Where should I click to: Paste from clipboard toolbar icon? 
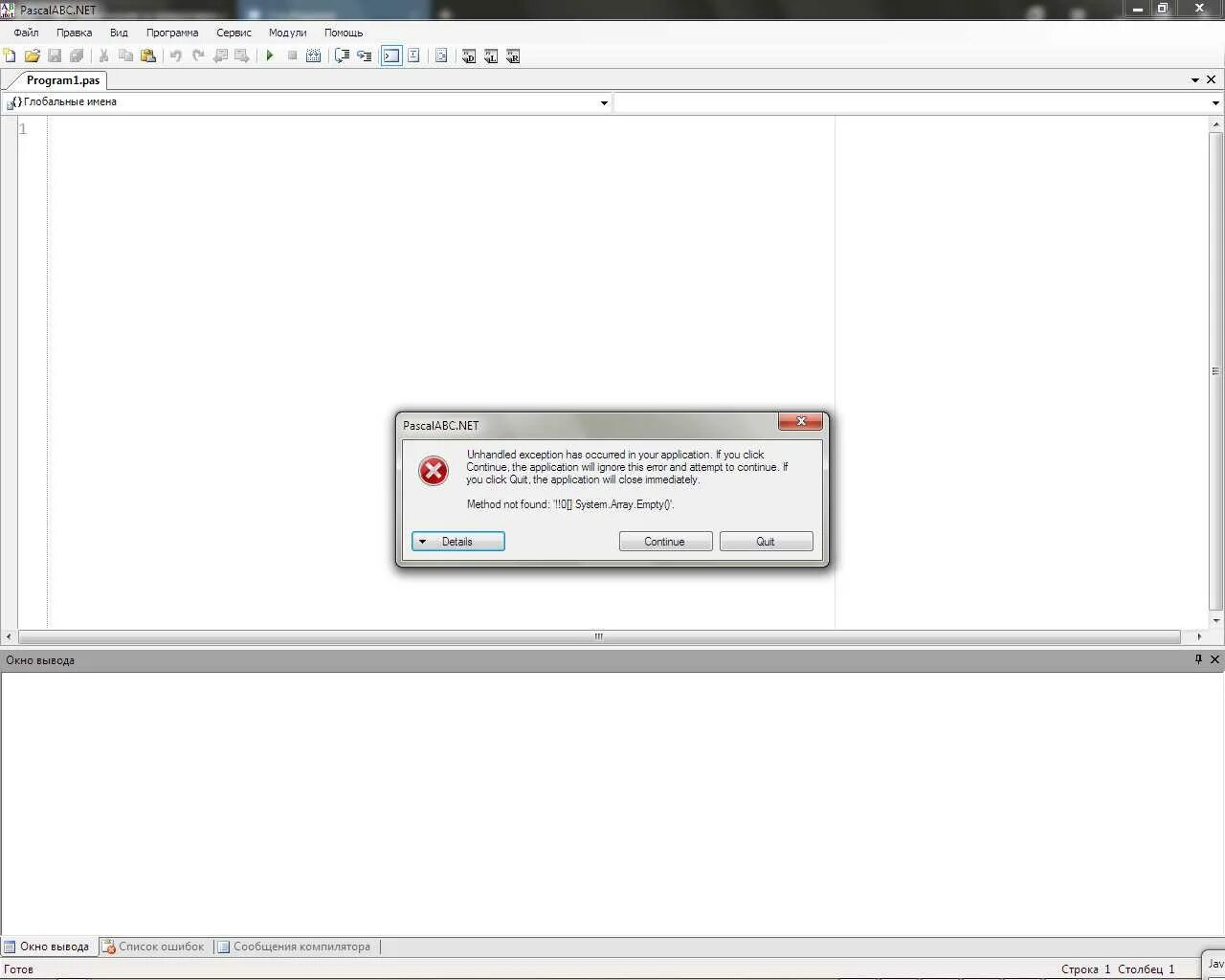[x=148, y=56]
